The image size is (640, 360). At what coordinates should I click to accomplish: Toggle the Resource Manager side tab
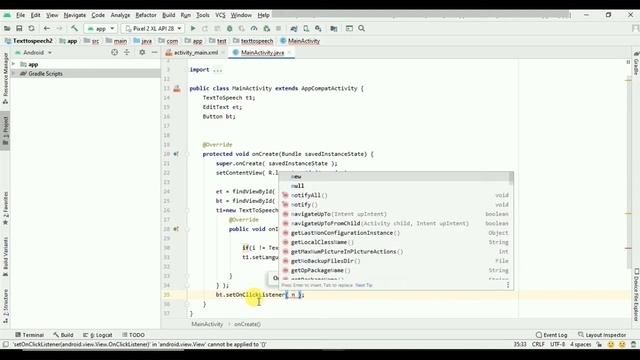[x=5, y=78]
